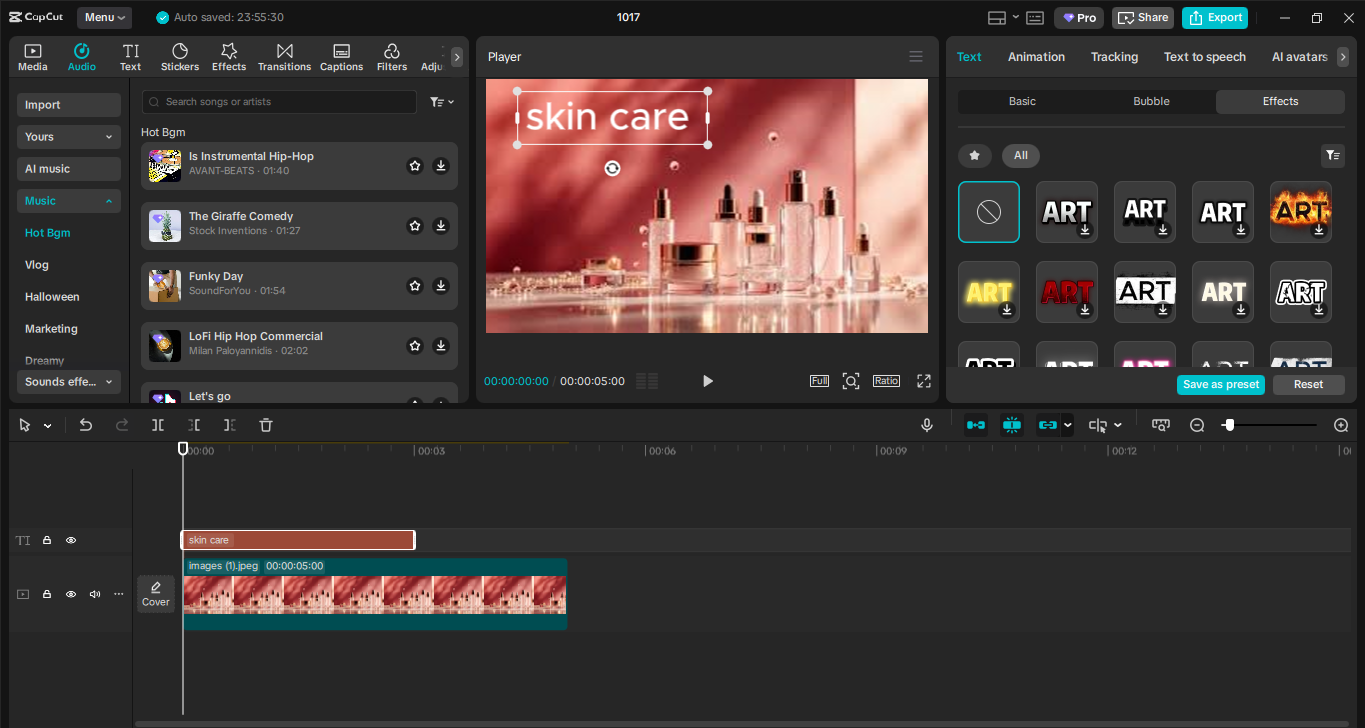This screenshot has height=728, width=1365.
Task: Switch to the Bubble tab
Action: [1150, 101]
